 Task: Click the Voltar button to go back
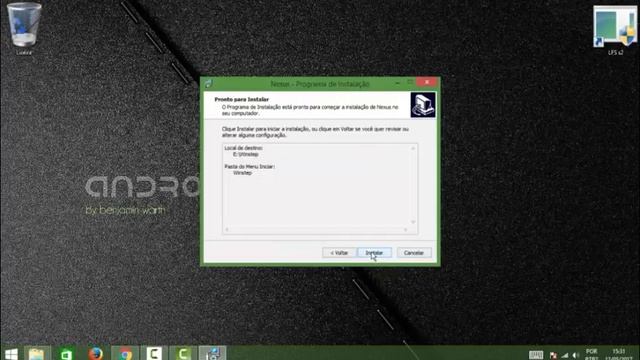[x=339, y=253]
